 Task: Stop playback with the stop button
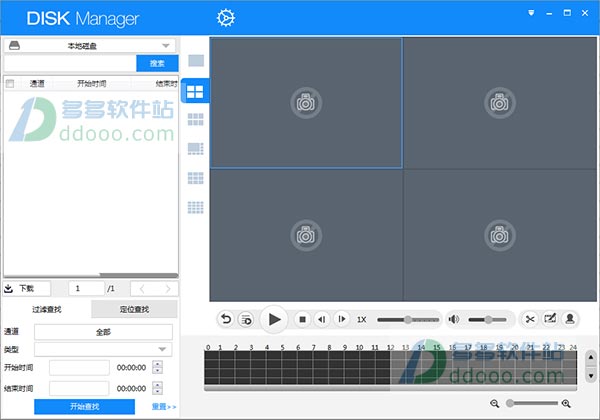click(x=302, y=319)
